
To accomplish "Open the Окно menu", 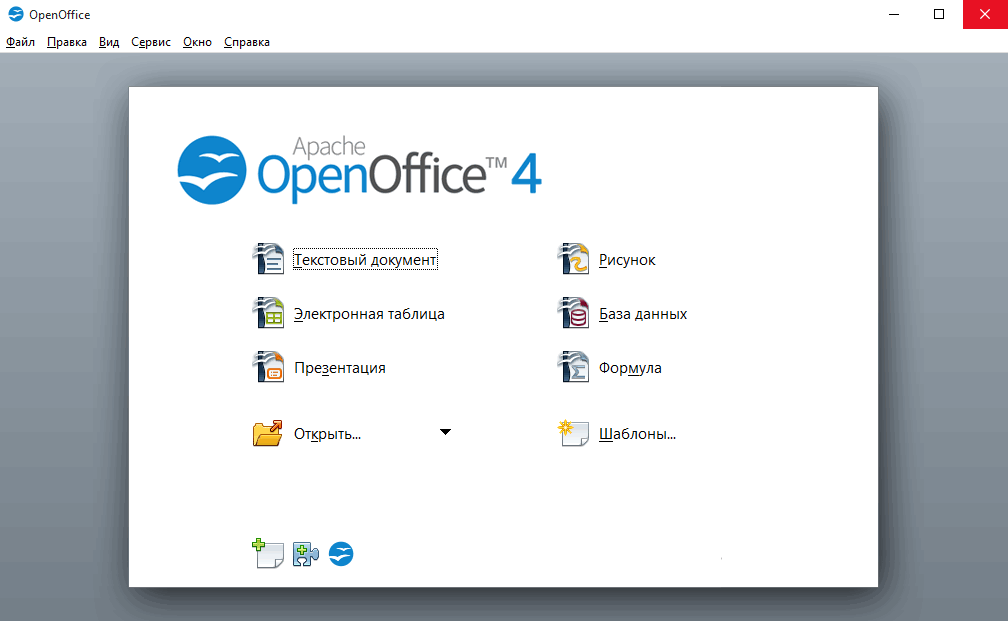I will point(197,42).
